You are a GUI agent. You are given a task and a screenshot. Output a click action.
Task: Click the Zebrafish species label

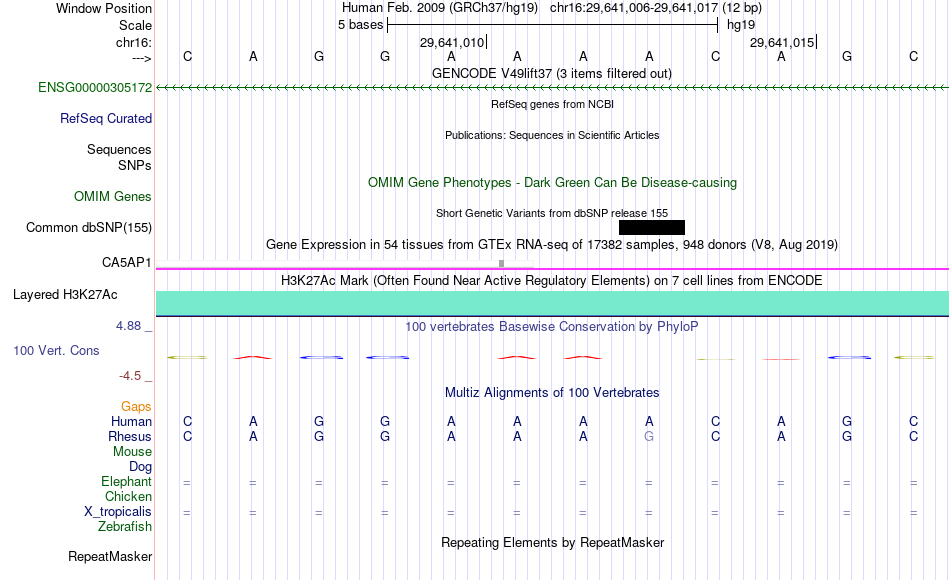pyautogui.click(x=125, y=526)
